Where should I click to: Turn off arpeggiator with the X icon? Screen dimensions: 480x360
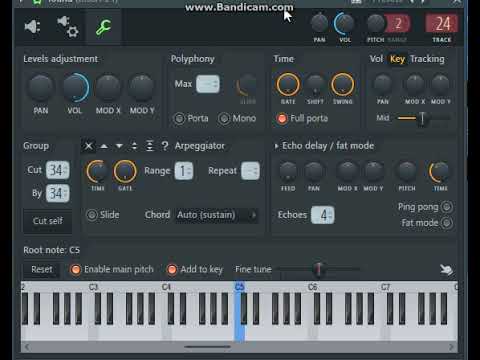pyautogui.click(x=89, y=146)
